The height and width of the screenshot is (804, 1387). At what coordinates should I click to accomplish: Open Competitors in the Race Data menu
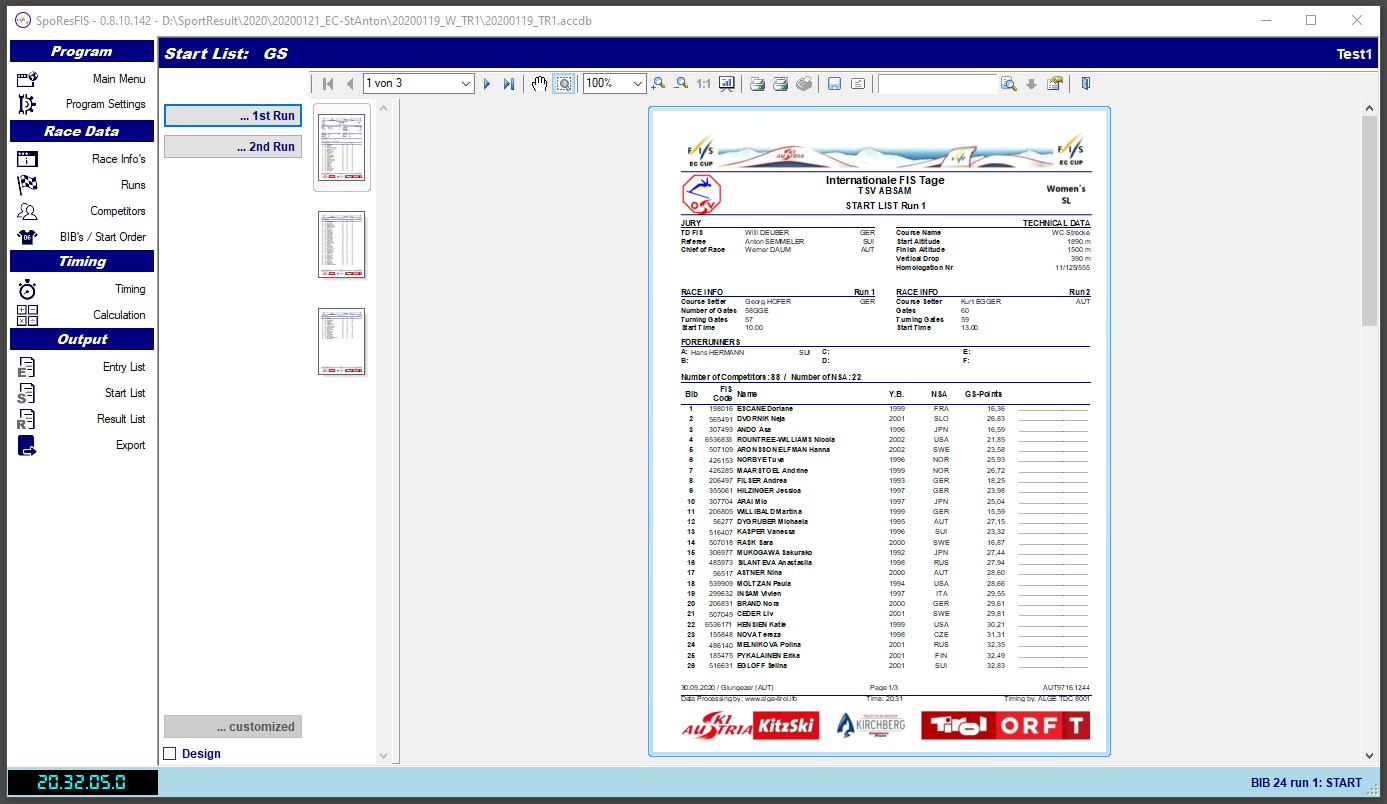117,211
